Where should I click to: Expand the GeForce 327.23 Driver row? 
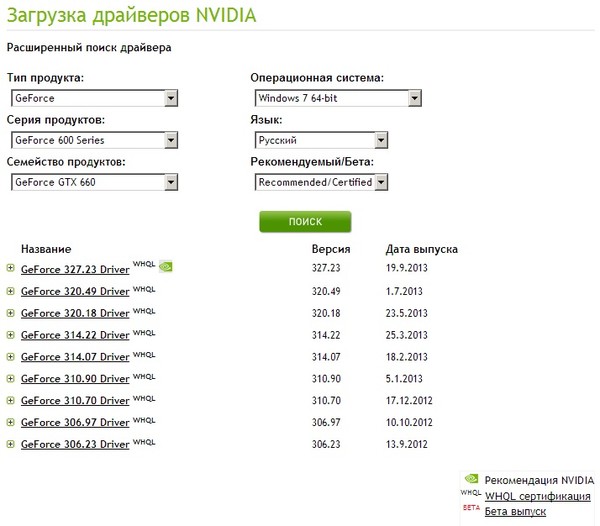[x=11, y=268]
